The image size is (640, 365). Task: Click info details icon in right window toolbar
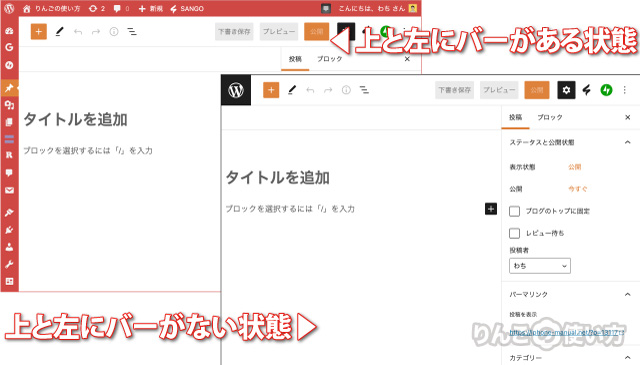[x=346, y=90]
